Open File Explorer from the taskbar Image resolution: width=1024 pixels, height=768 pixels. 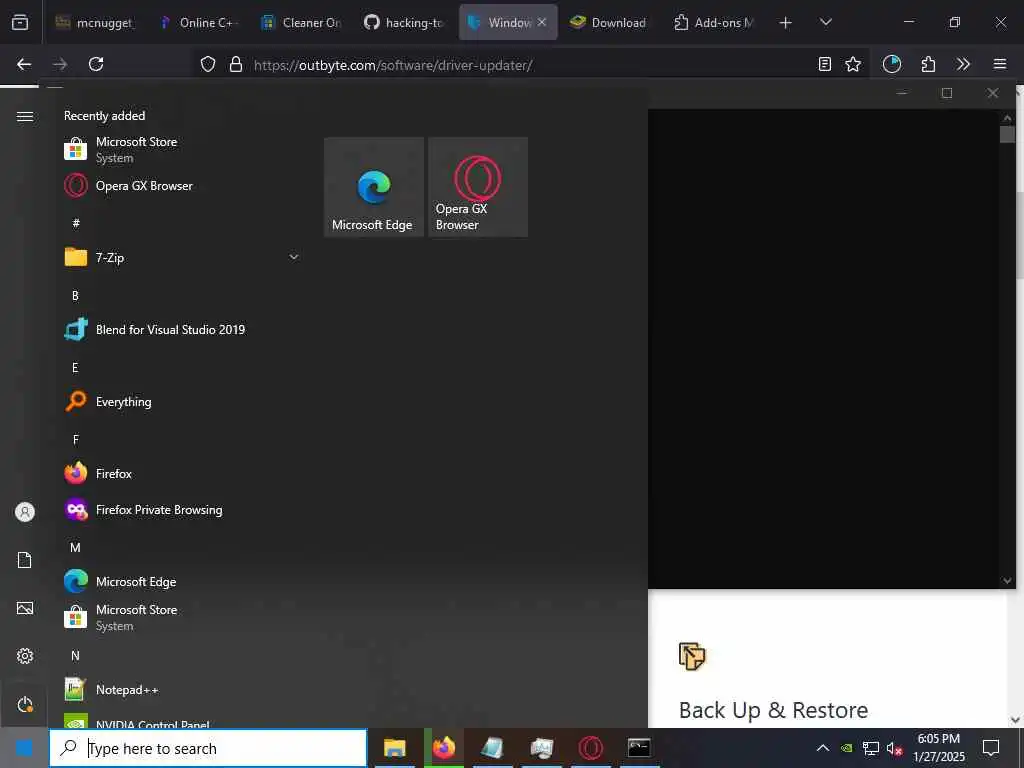click(x=394, y=748)
